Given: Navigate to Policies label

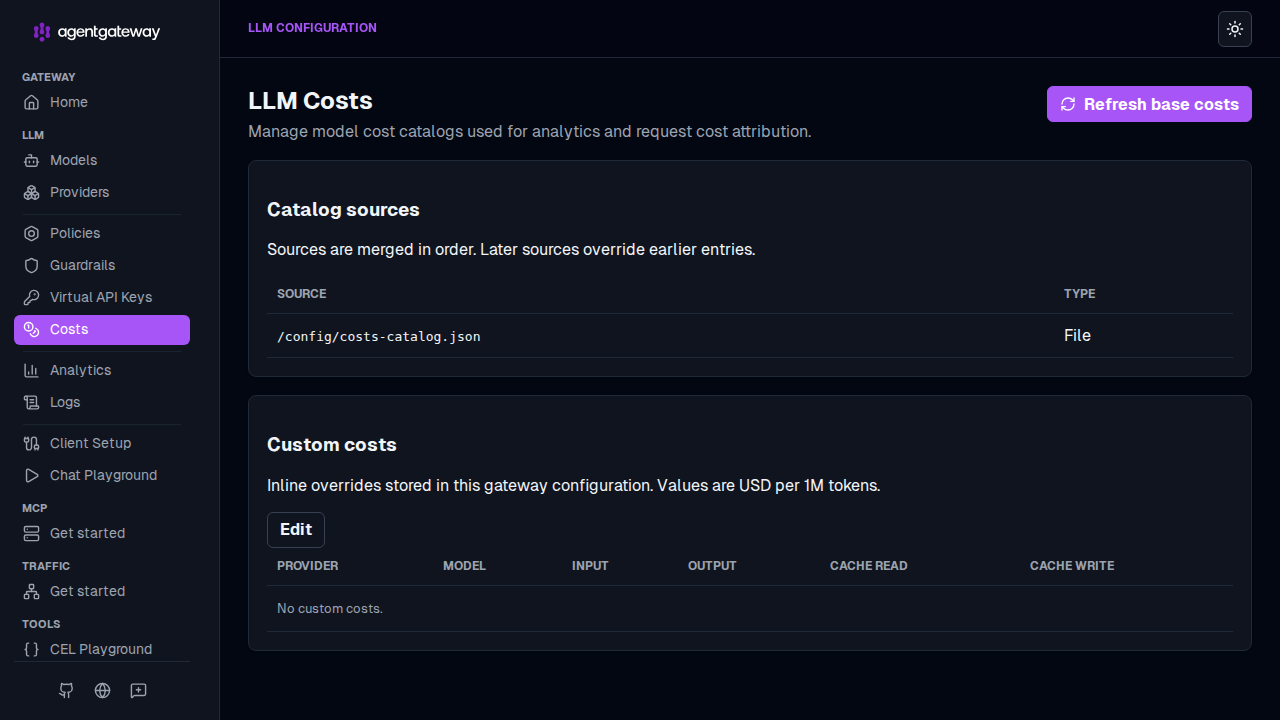Looking at the screenshot, I should 75,233.
